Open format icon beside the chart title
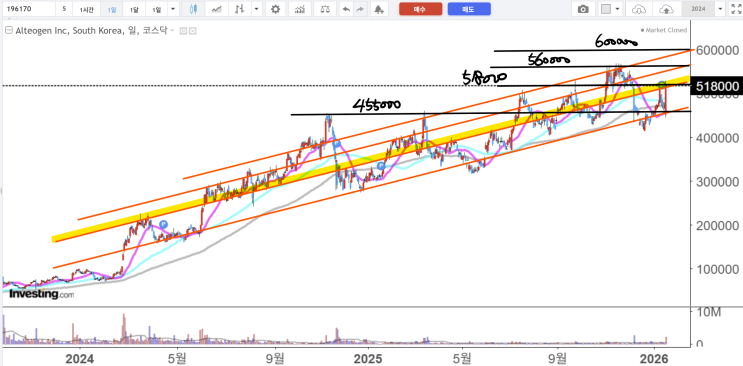 tap(192, 30)
